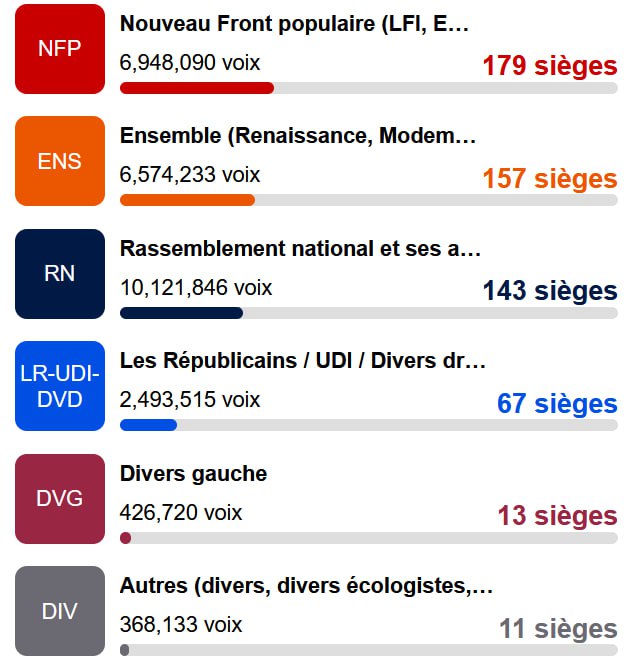Click the orange ENS party badge
This screenshot has width=639, height=668.
[60, 161]
